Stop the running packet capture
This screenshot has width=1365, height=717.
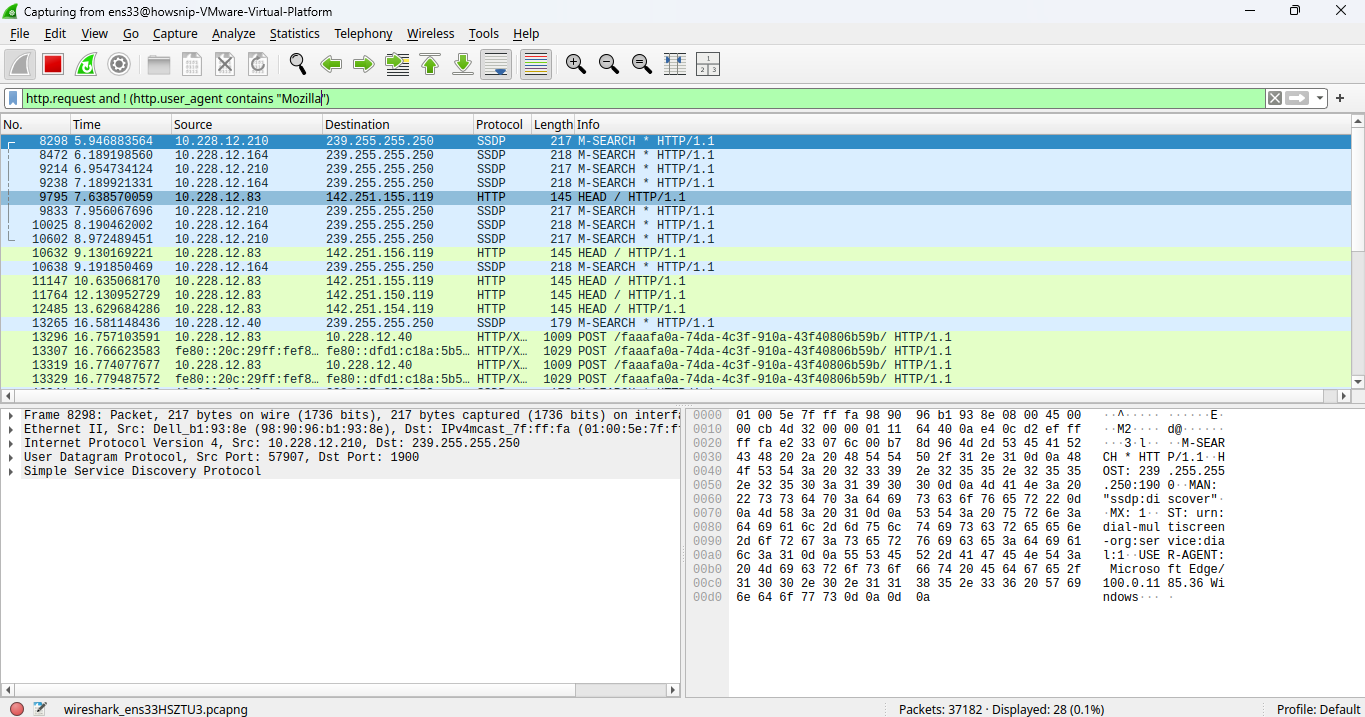tap(53, 64)
